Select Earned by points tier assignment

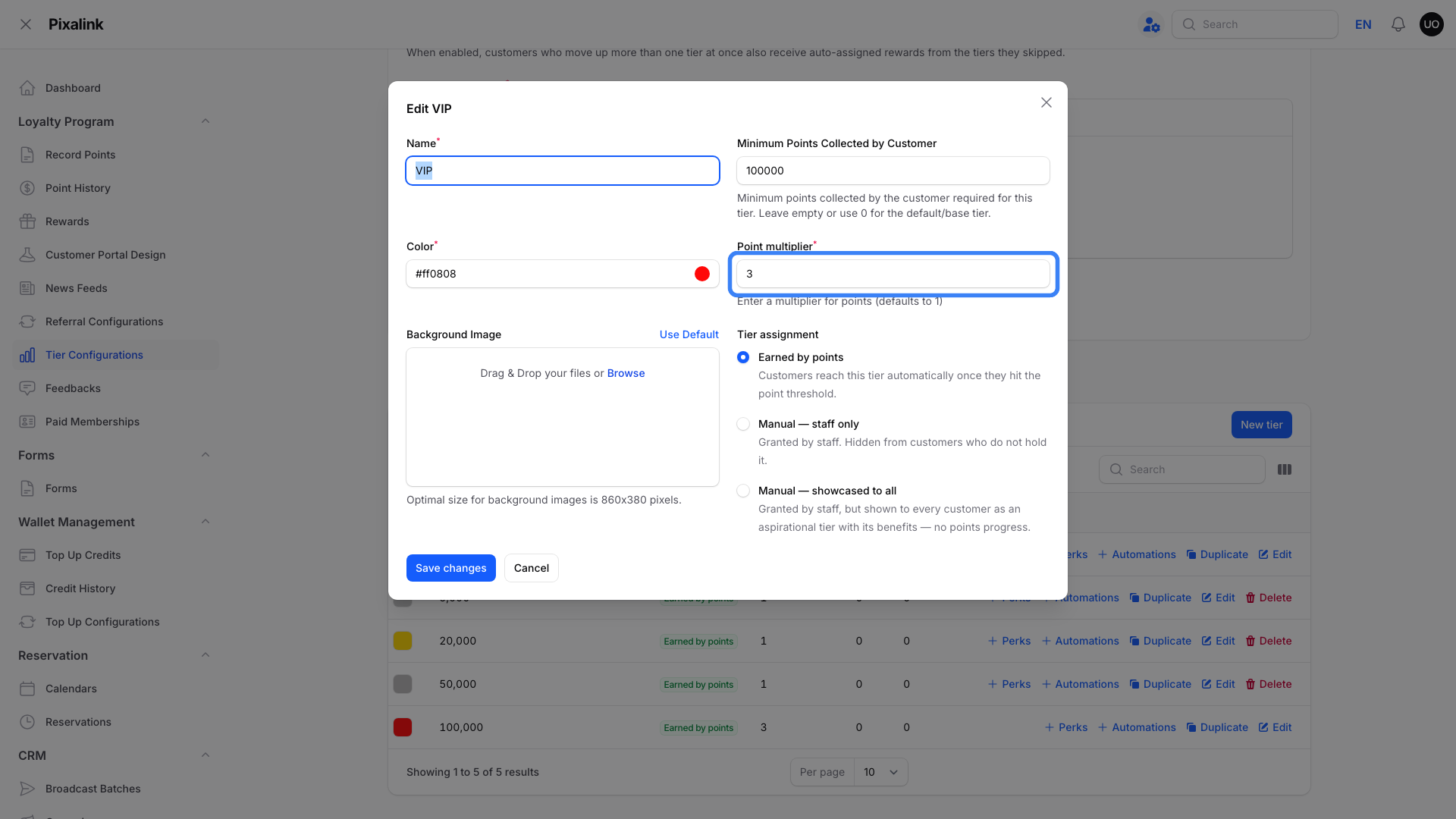click(x=743, y=357)
